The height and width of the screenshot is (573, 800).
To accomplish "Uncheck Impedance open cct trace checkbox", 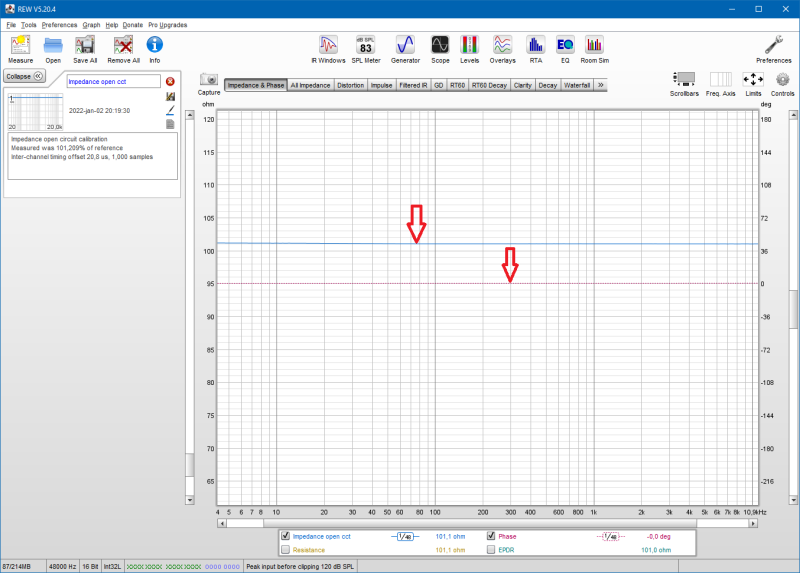I will [x=286, y=536].
